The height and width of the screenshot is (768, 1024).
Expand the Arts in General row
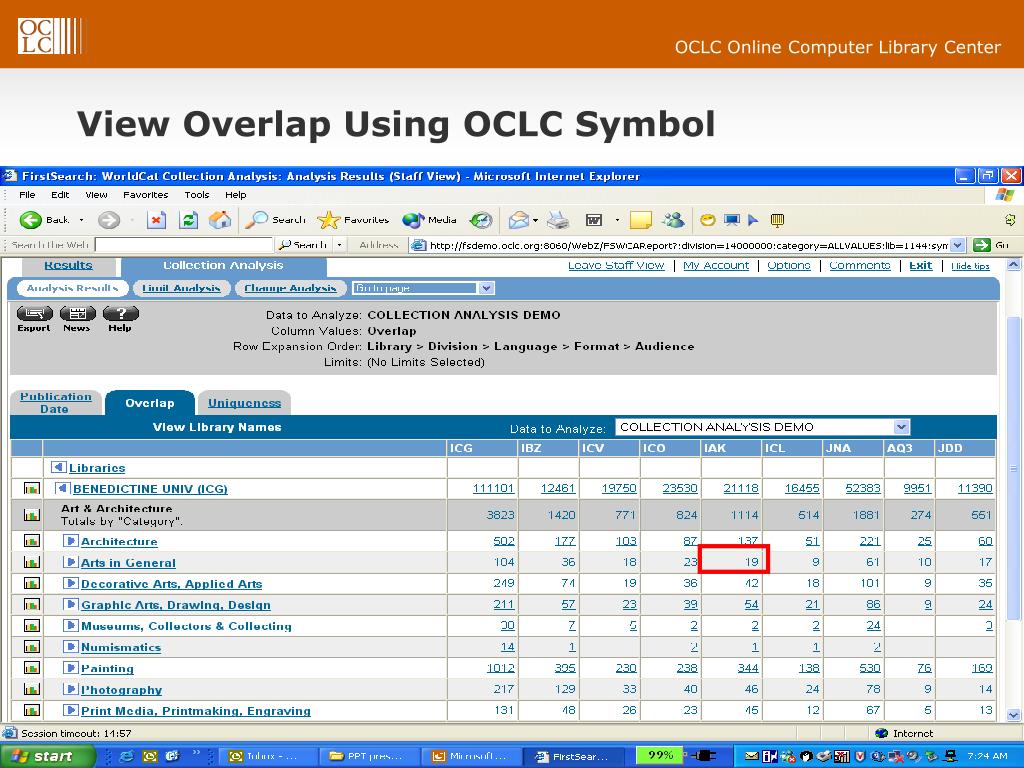[71, 562]
